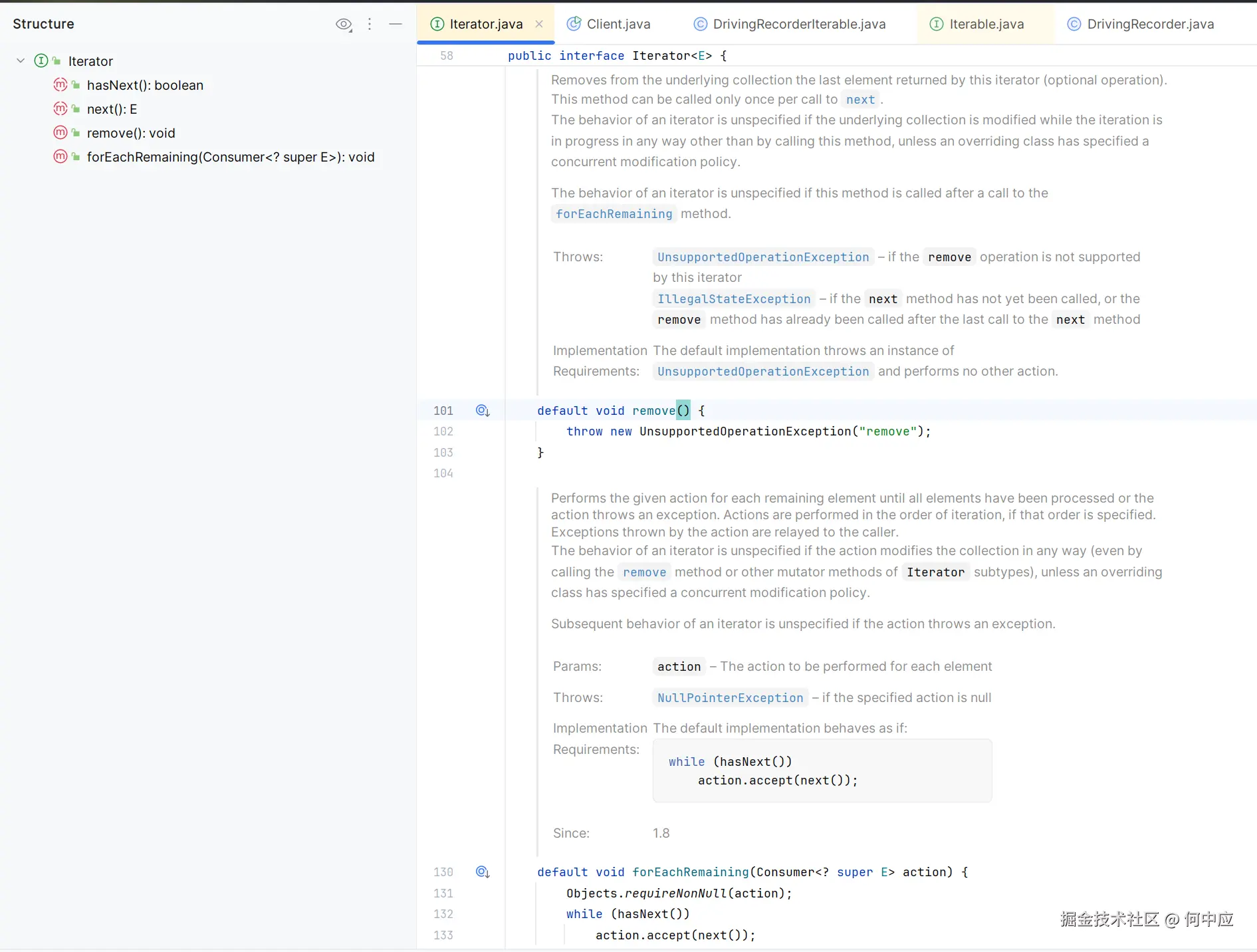Image resolution: width=1257 pixels, height=952 pixels.
Task: Open UnsupportedOperationException link under Throws
Action: click(762, 257)
